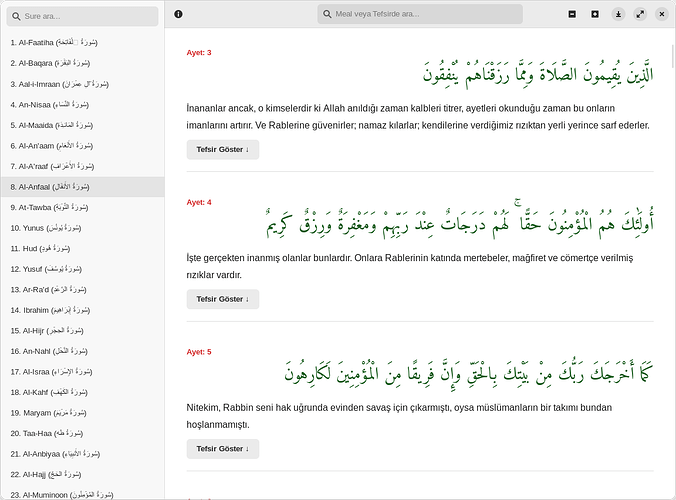Click the download arrow icon in the header
This screenshot has height=500, width=676.
[x=618, y=14]
